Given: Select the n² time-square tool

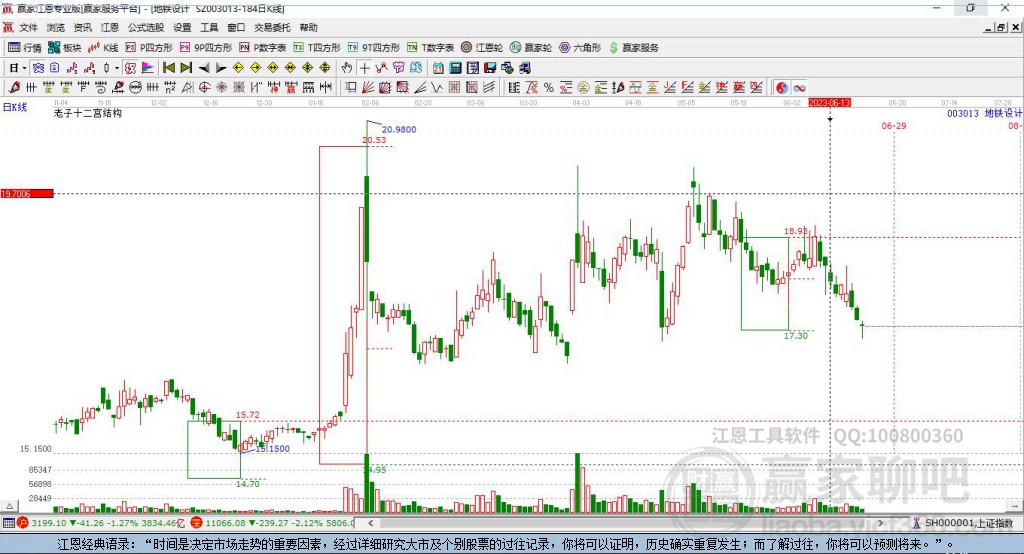Looking at the screenshot, I should pos(169,88).
